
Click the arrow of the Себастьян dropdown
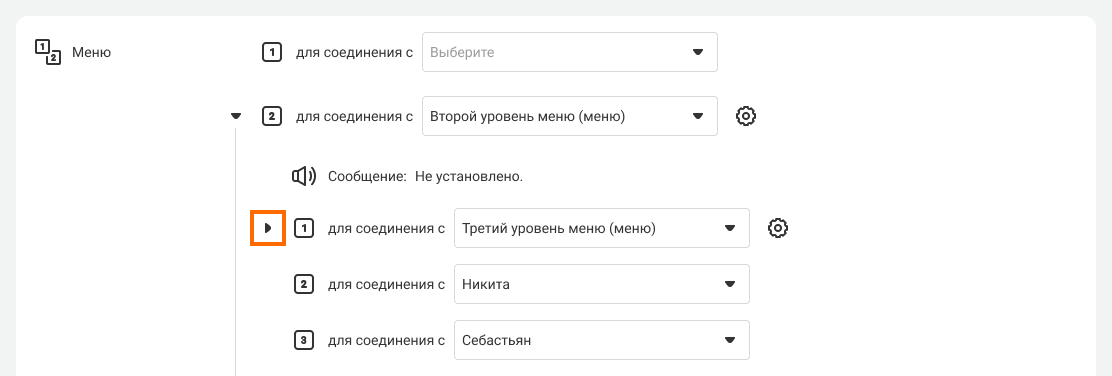coord(729,341)
